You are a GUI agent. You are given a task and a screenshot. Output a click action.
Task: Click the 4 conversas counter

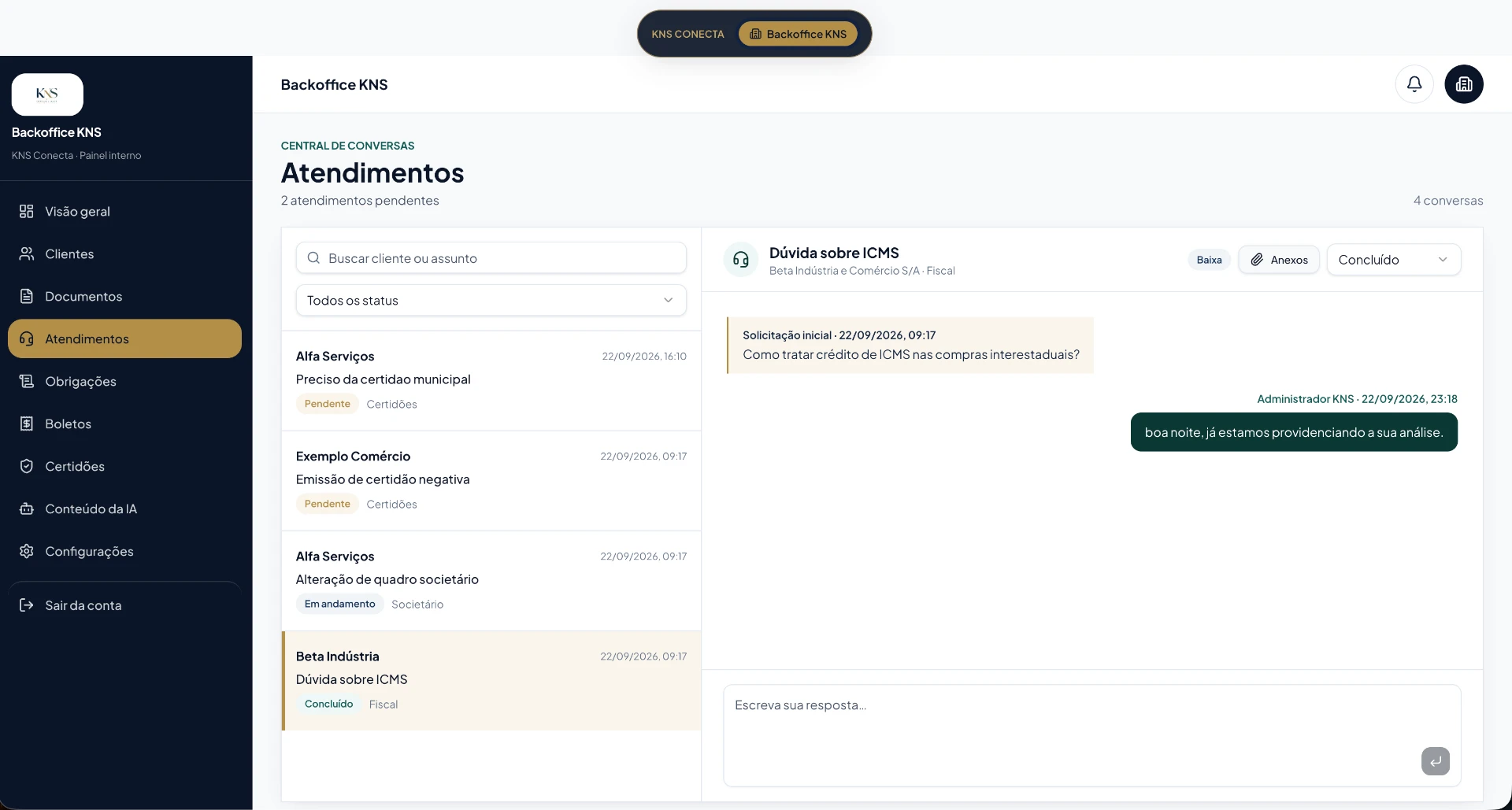(x=1447, y=201)
